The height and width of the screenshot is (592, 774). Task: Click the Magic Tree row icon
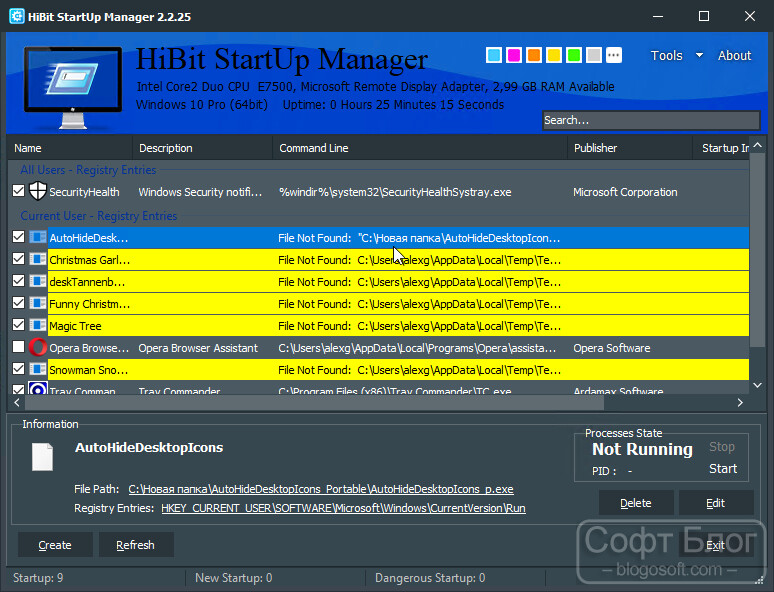point(38,325)
